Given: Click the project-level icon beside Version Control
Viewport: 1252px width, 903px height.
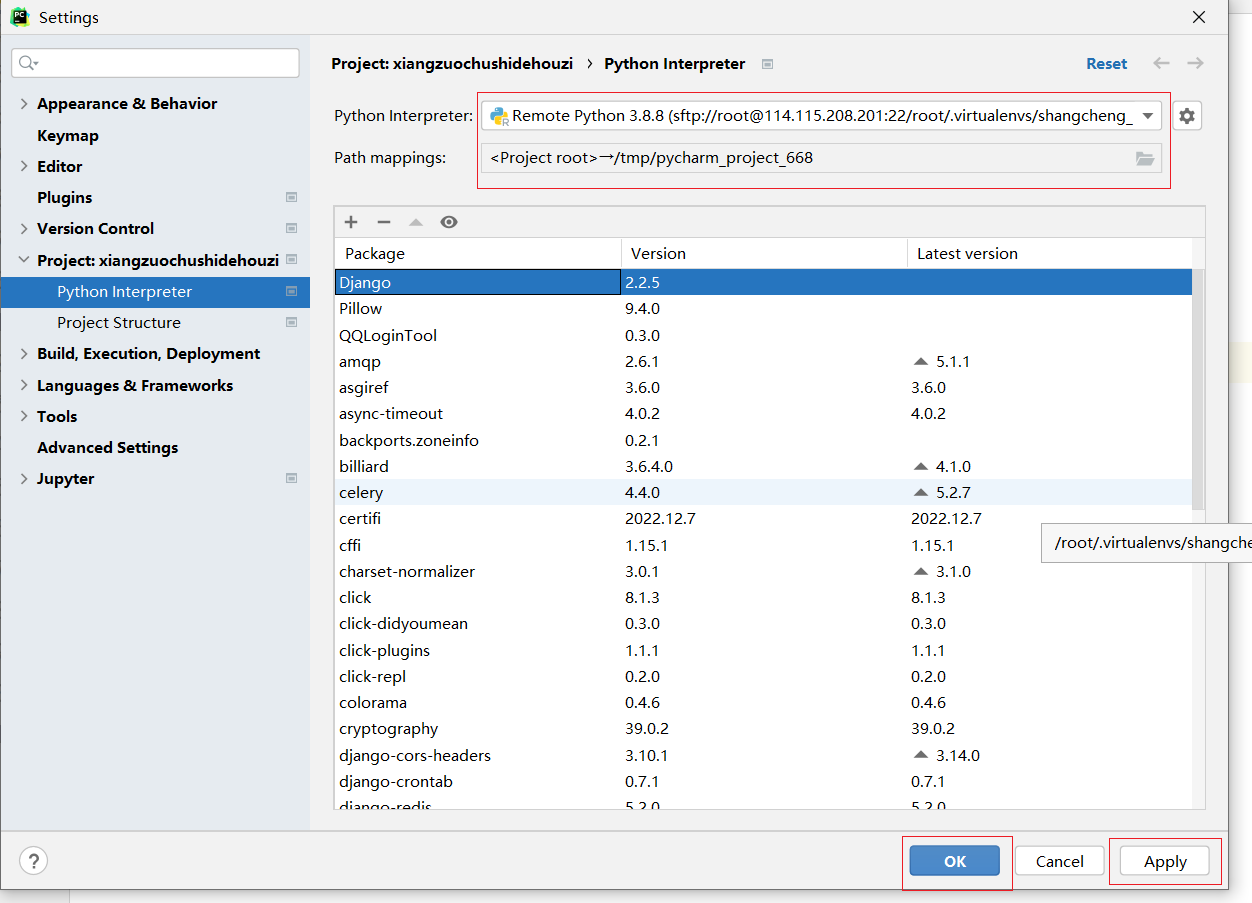Looking at the screenshot, I should pos(291,228).
